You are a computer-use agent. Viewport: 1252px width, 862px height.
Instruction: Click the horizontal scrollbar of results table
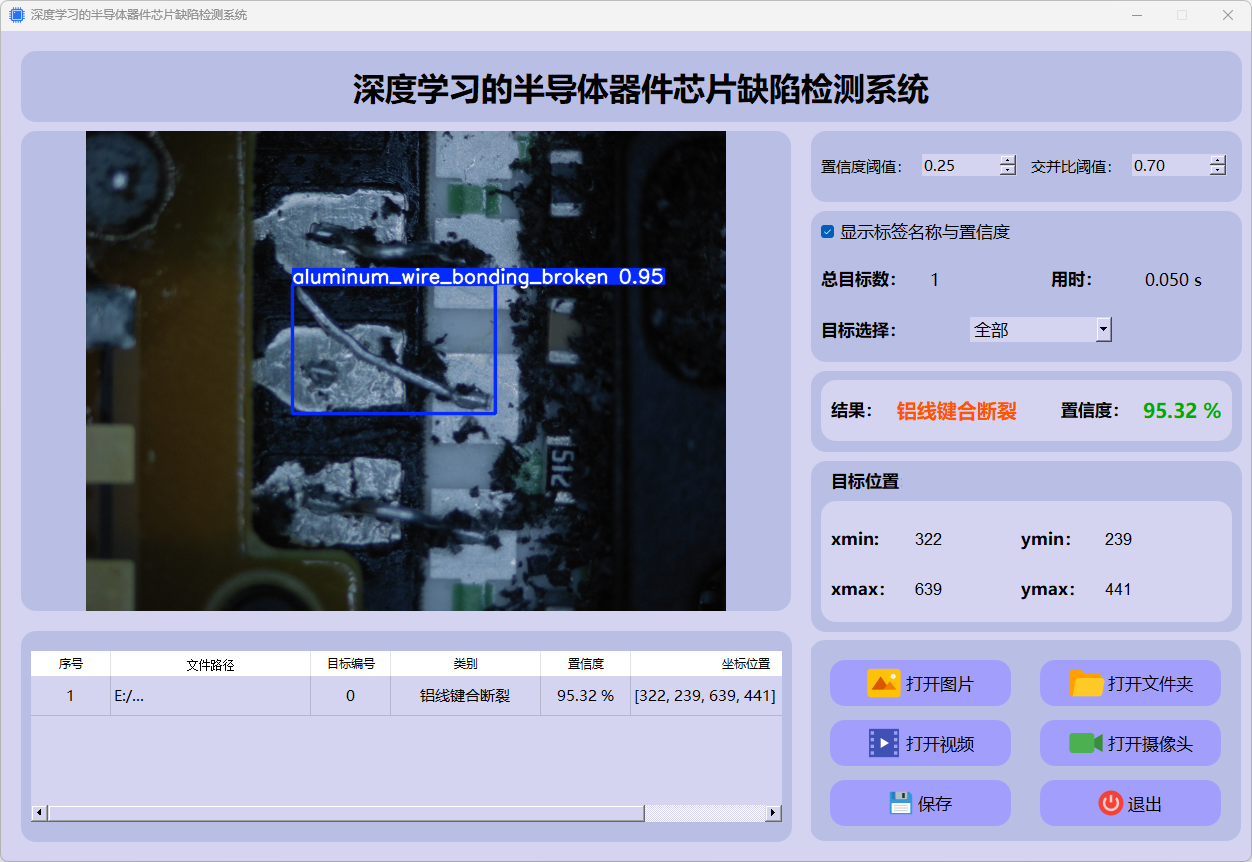click(x=345, y=813)
